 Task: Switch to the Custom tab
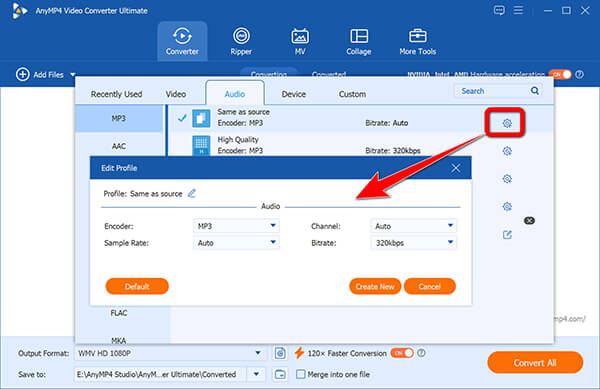coord(352,94)
